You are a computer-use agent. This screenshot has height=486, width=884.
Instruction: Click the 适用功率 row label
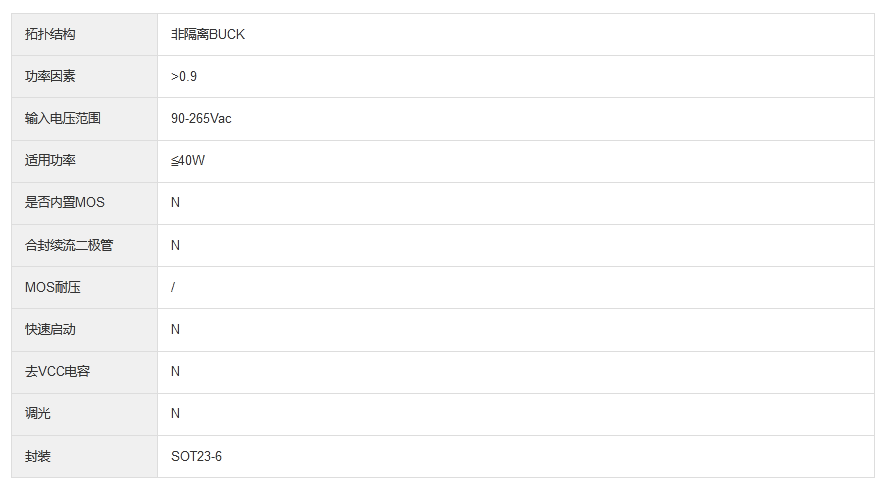50,160
